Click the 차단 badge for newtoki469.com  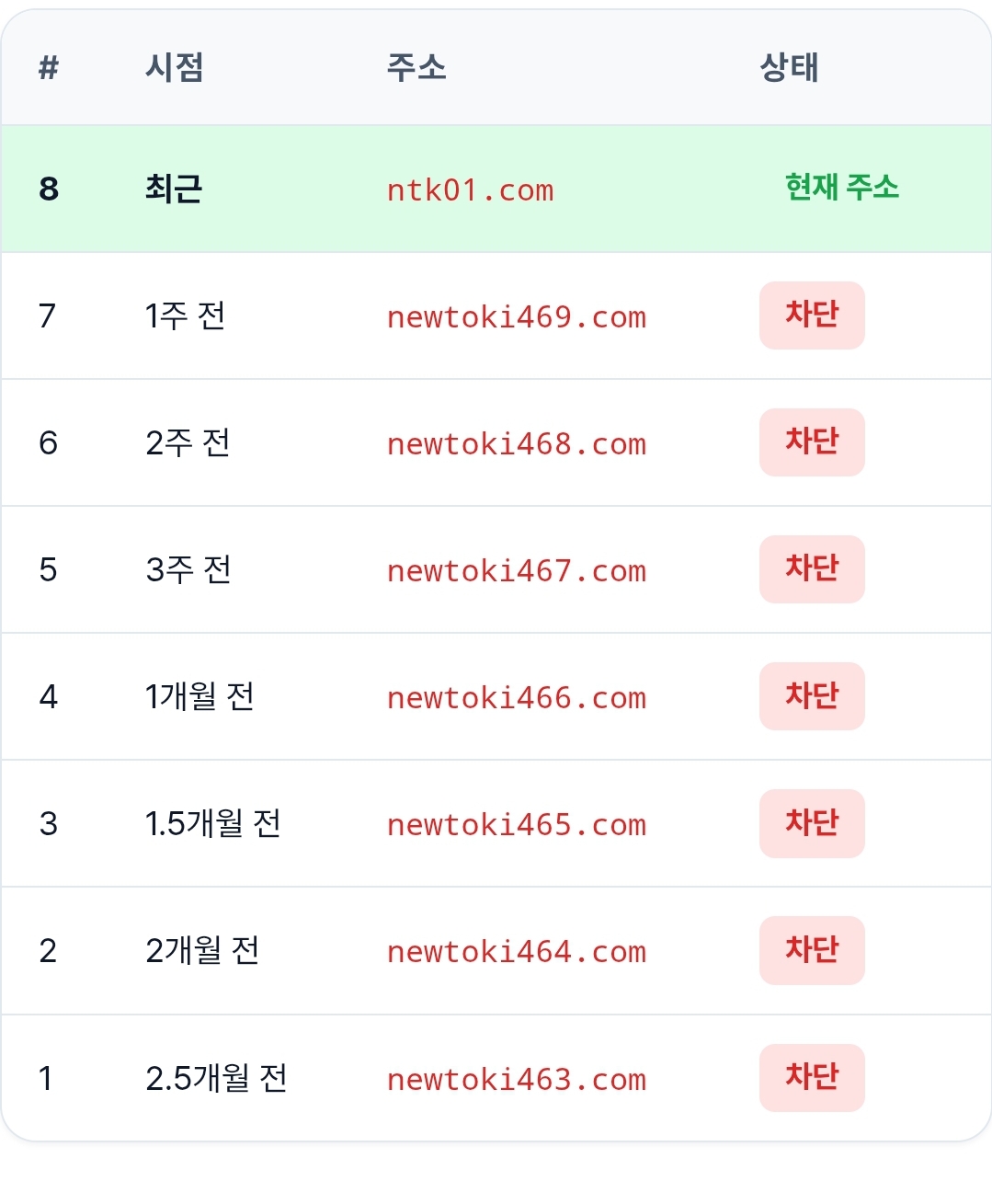812,315
